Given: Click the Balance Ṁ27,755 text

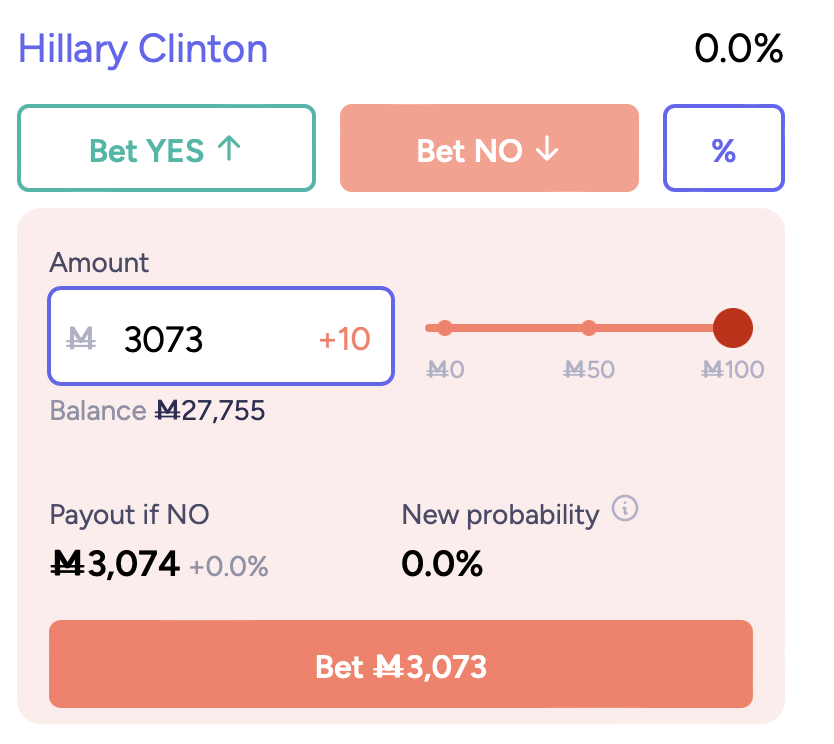Looking at the screenshot, I should [x=157, y=411].
